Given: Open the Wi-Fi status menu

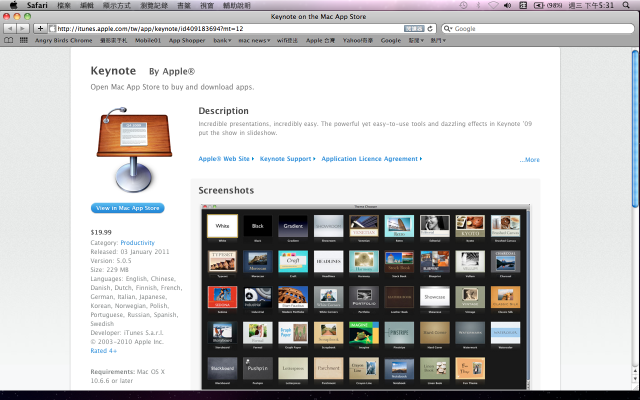Looking at the screenshot, I should tap(493, 5).
